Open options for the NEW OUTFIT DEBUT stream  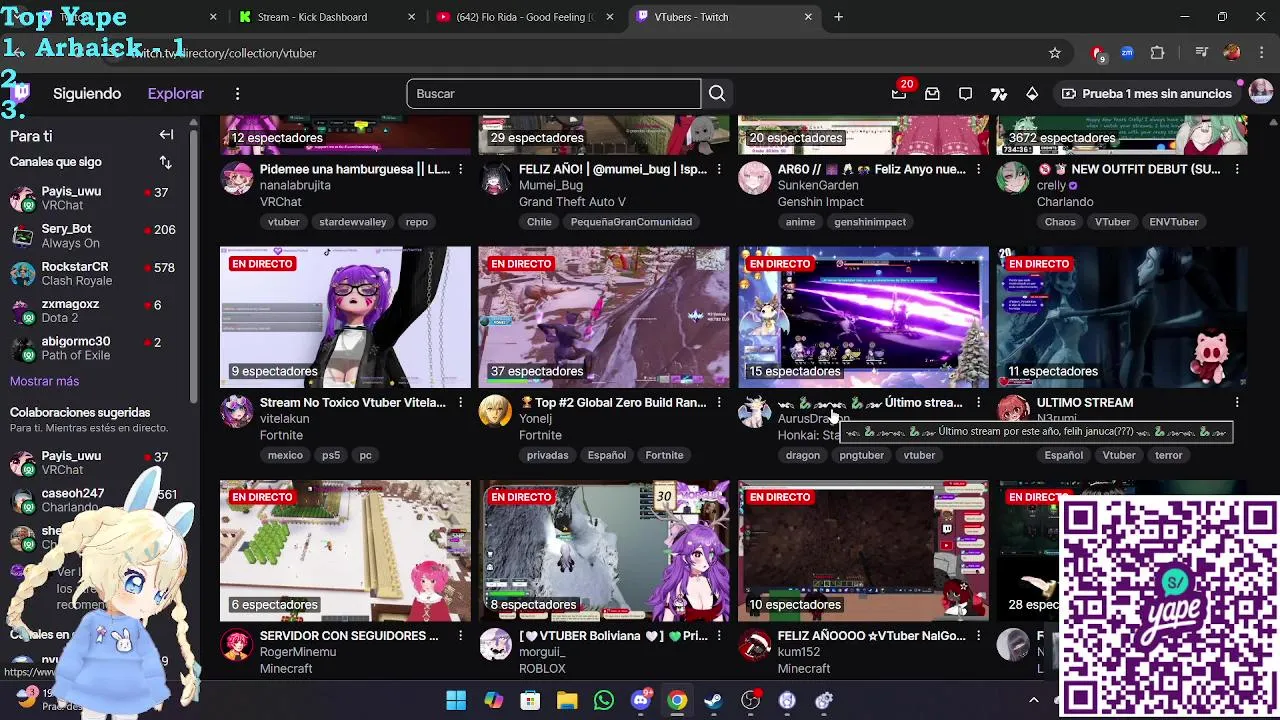1237,169
